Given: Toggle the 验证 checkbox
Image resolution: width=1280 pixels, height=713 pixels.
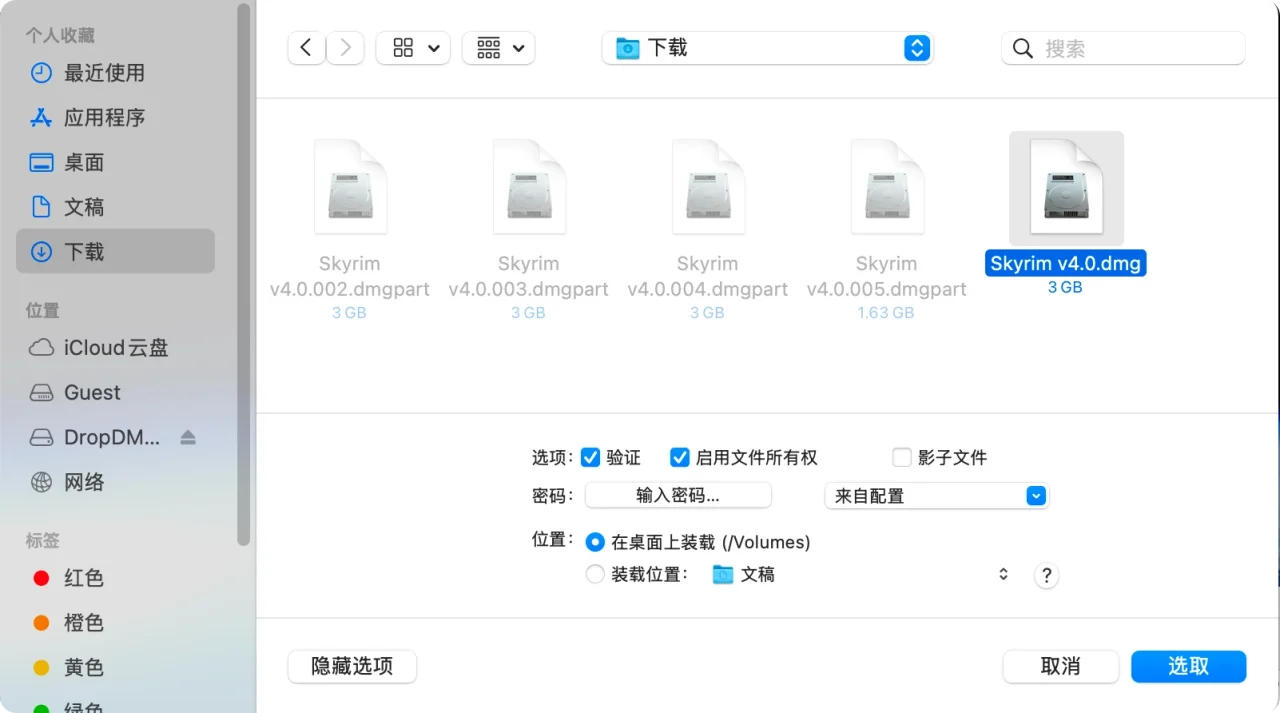Looking at the screenshot, I should 590,457.
